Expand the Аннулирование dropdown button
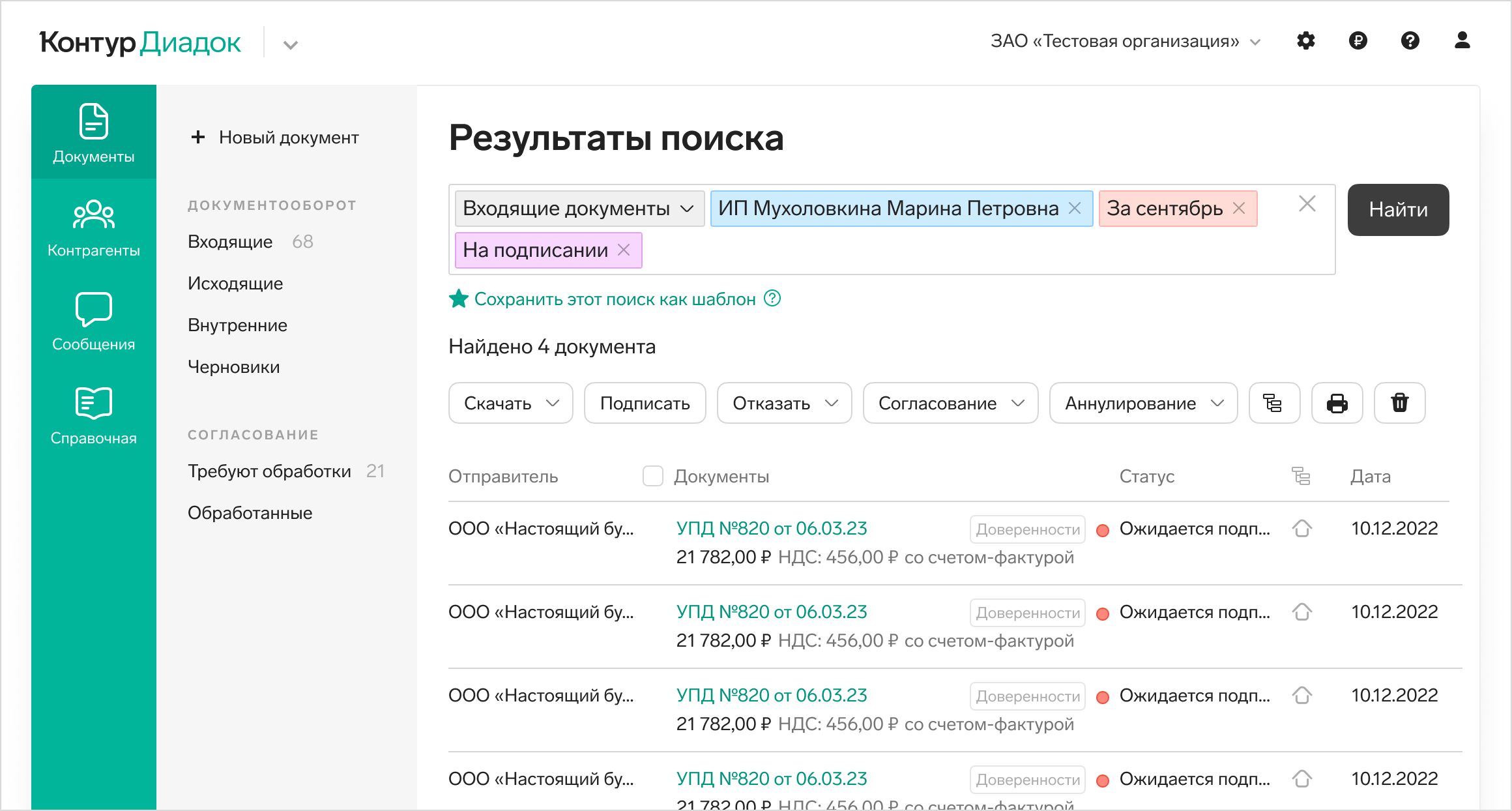 (1144, 403)
